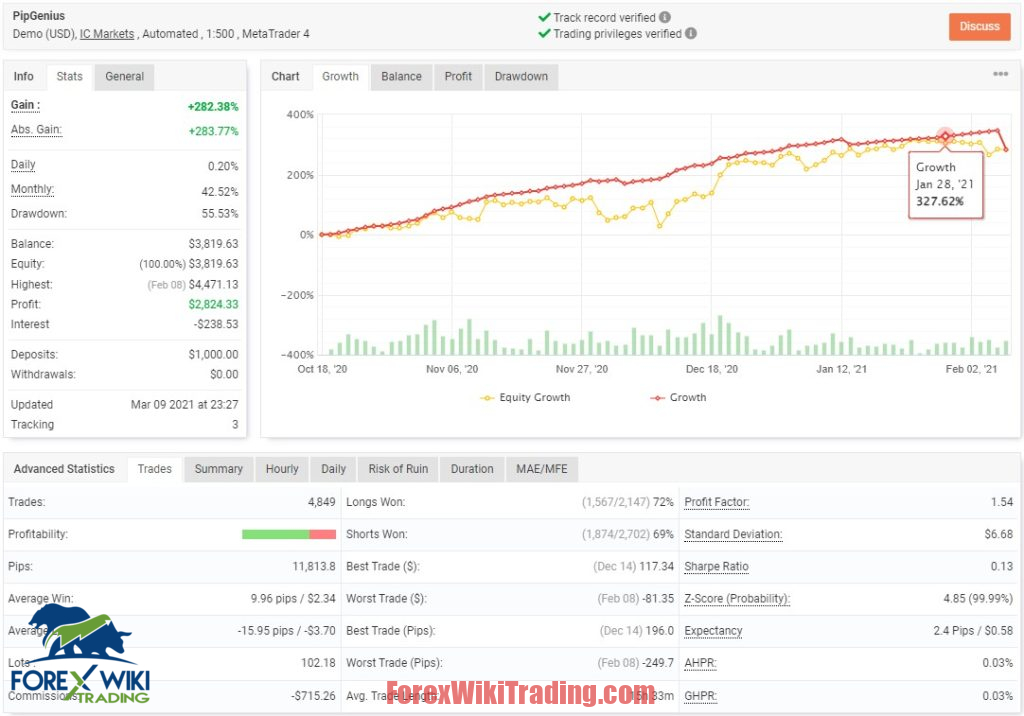View the Risk of Ruin tab

pos(398,469)
